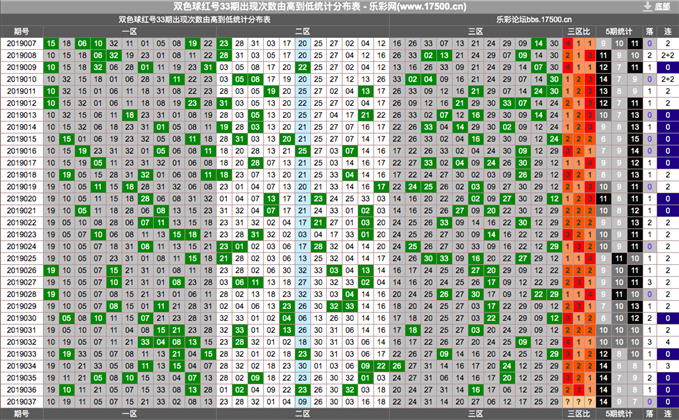The image size is (679, 420).
Task: Click green number 06 in row 2019007
Action: 82,43
